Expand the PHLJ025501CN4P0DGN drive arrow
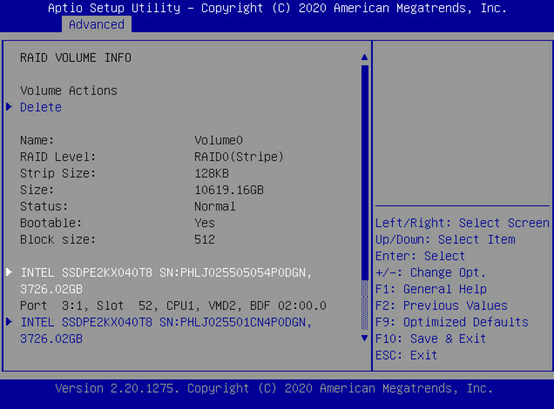 coord(9,321)
